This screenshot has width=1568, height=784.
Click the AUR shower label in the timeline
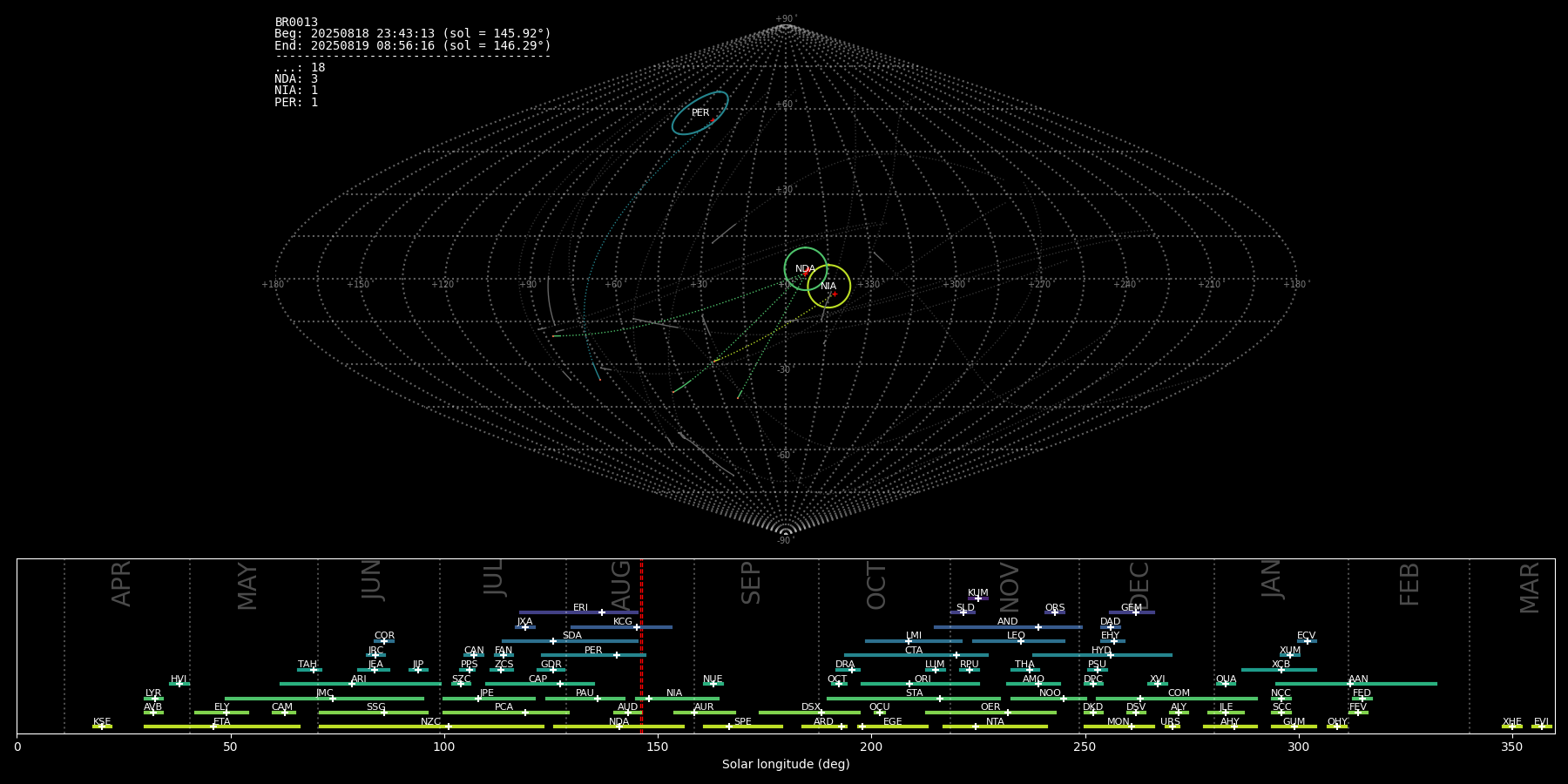tap(704, 707)
